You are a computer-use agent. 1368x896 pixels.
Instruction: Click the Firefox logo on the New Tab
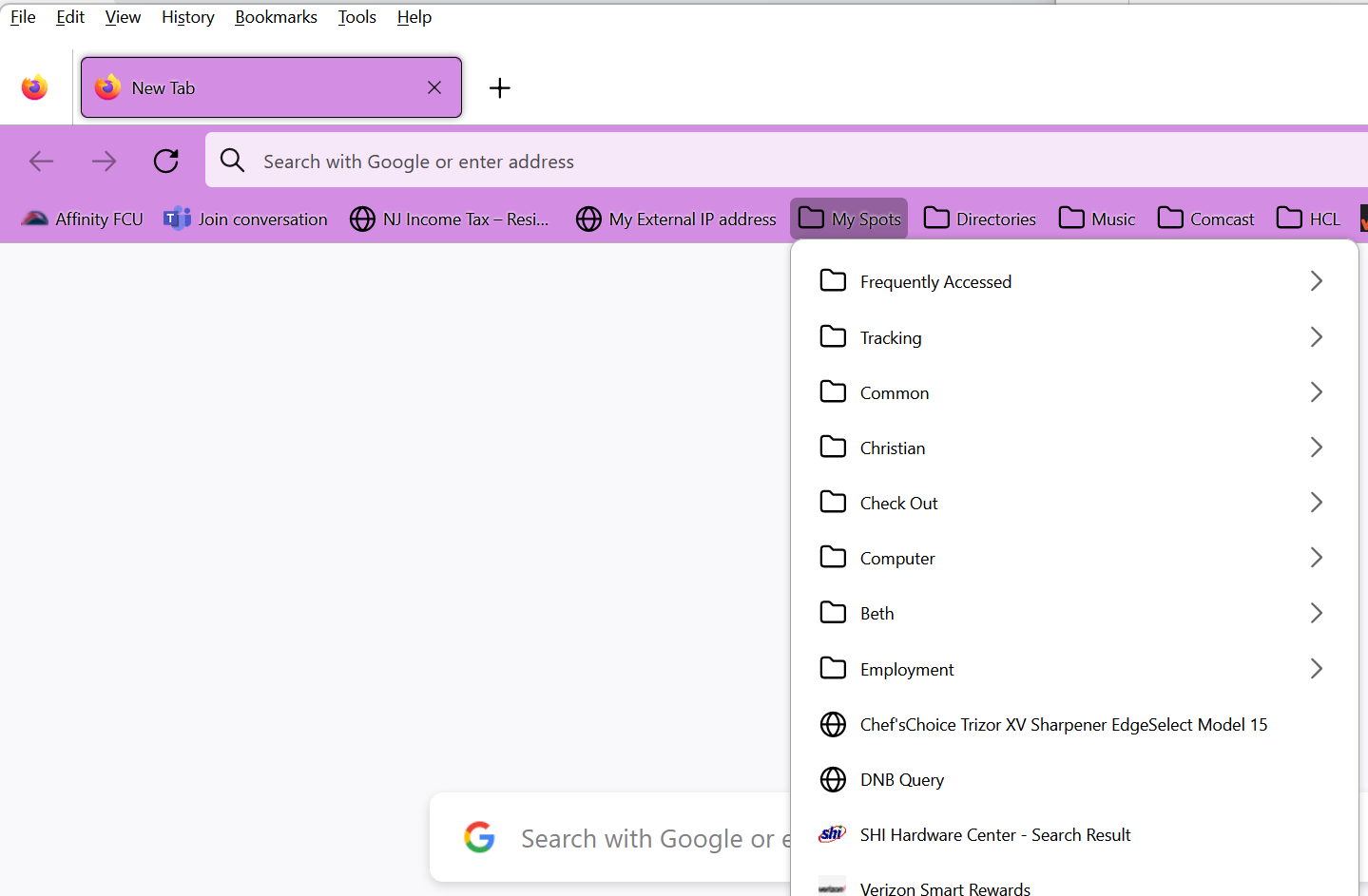107,87
